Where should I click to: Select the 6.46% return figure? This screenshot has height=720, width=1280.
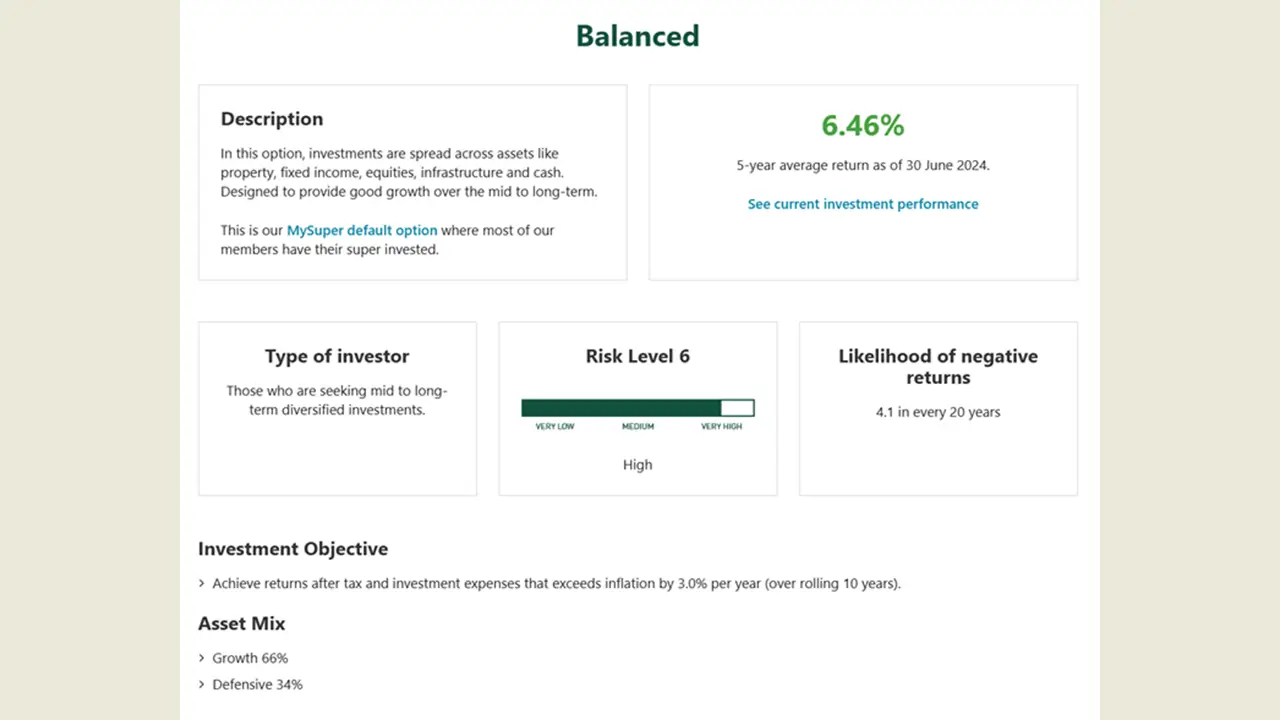(x=863, y=125)
